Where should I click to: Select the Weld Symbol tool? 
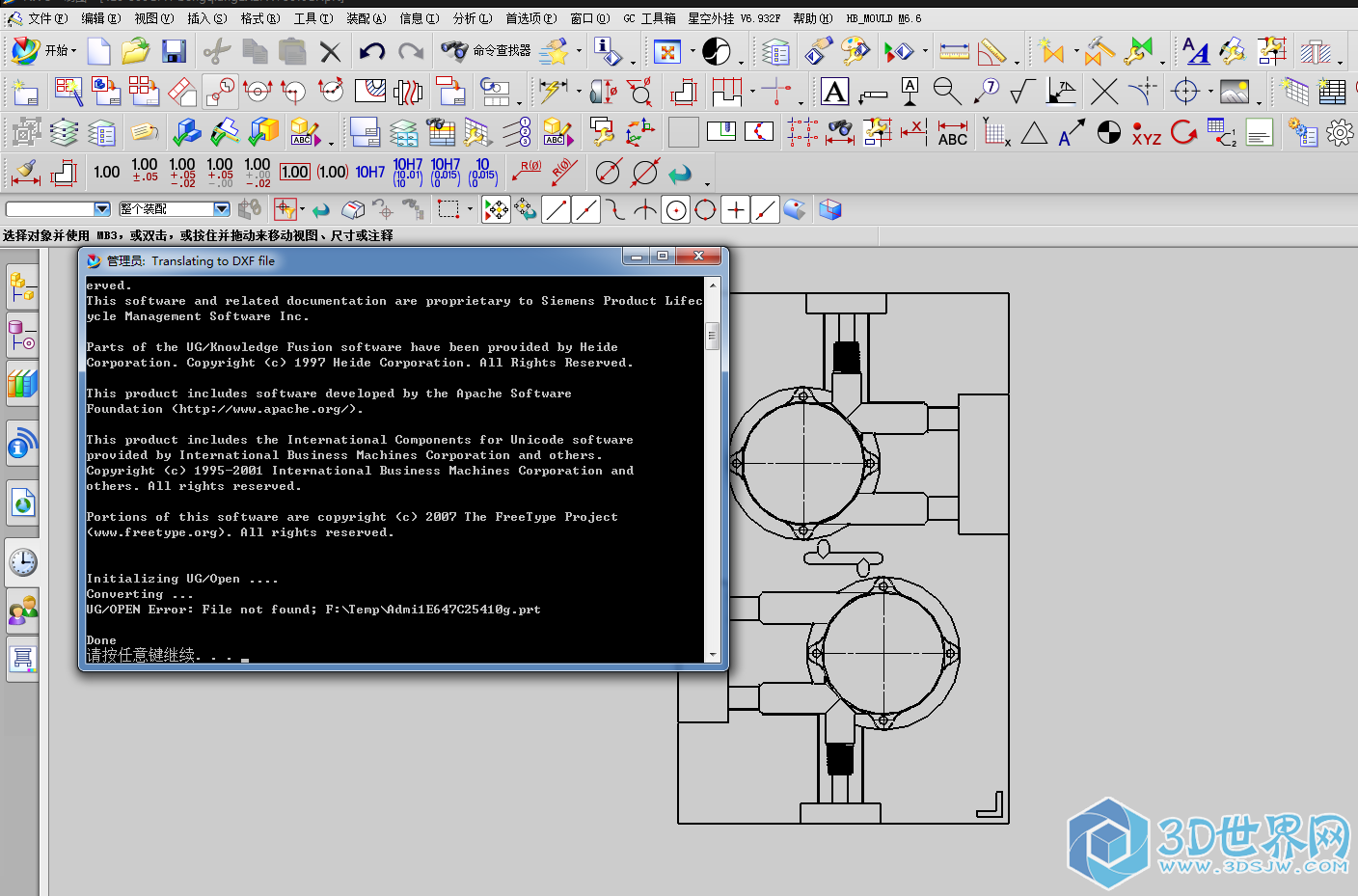point(1061,92)
